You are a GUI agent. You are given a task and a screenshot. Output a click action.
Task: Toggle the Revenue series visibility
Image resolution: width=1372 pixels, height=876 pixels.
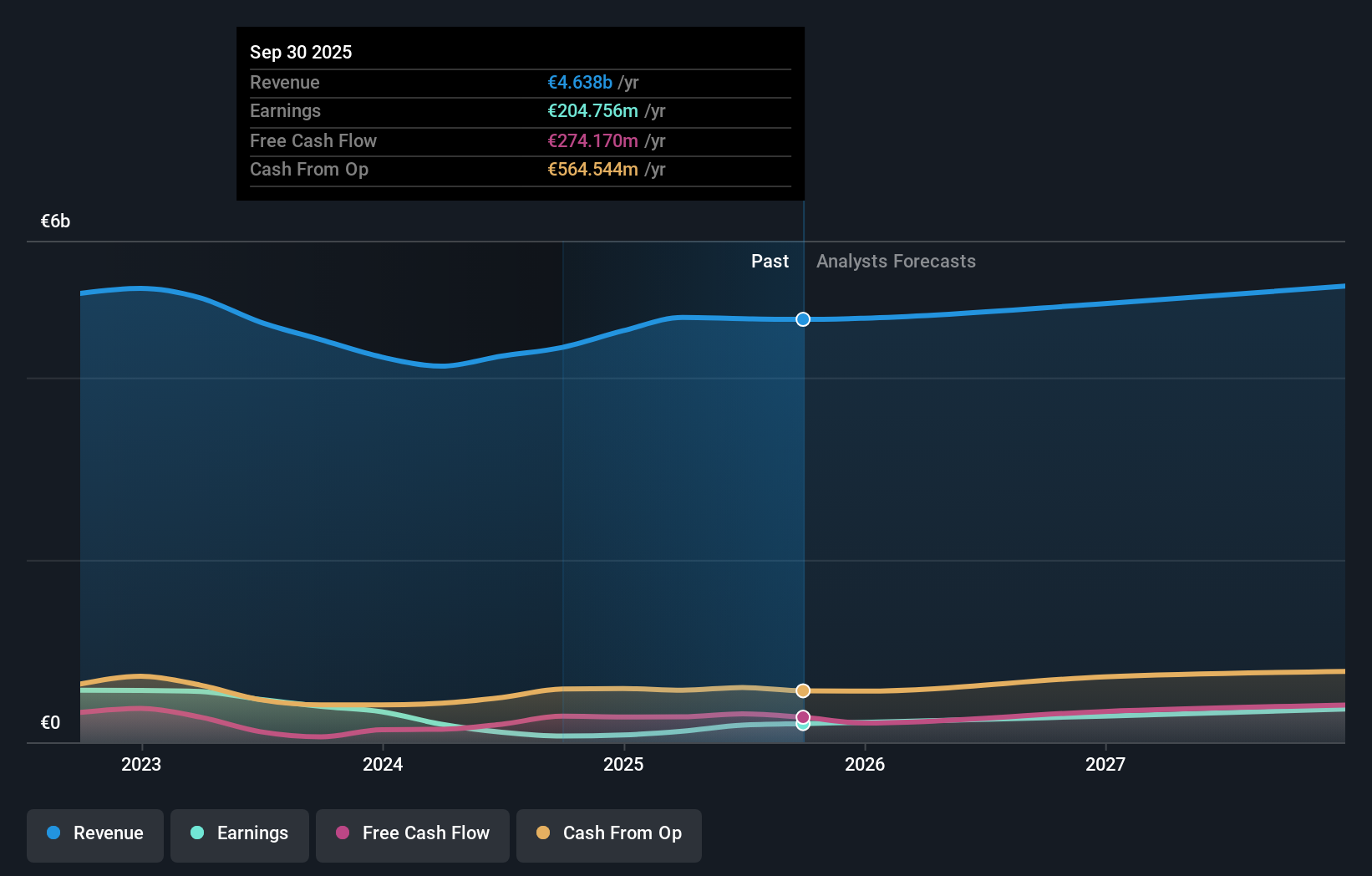point(94,835)
